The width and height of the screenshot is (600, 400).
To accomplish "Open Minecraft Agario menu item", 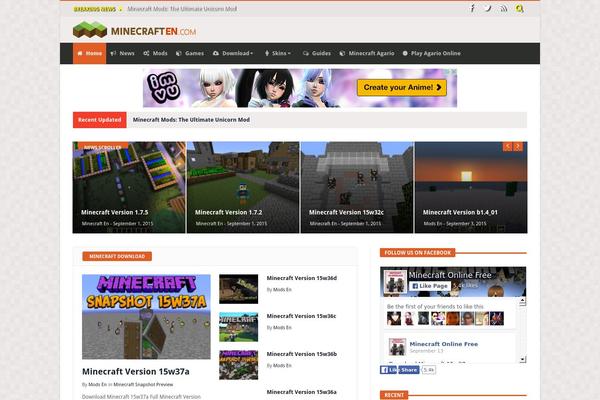I will [x=367, y=53].
